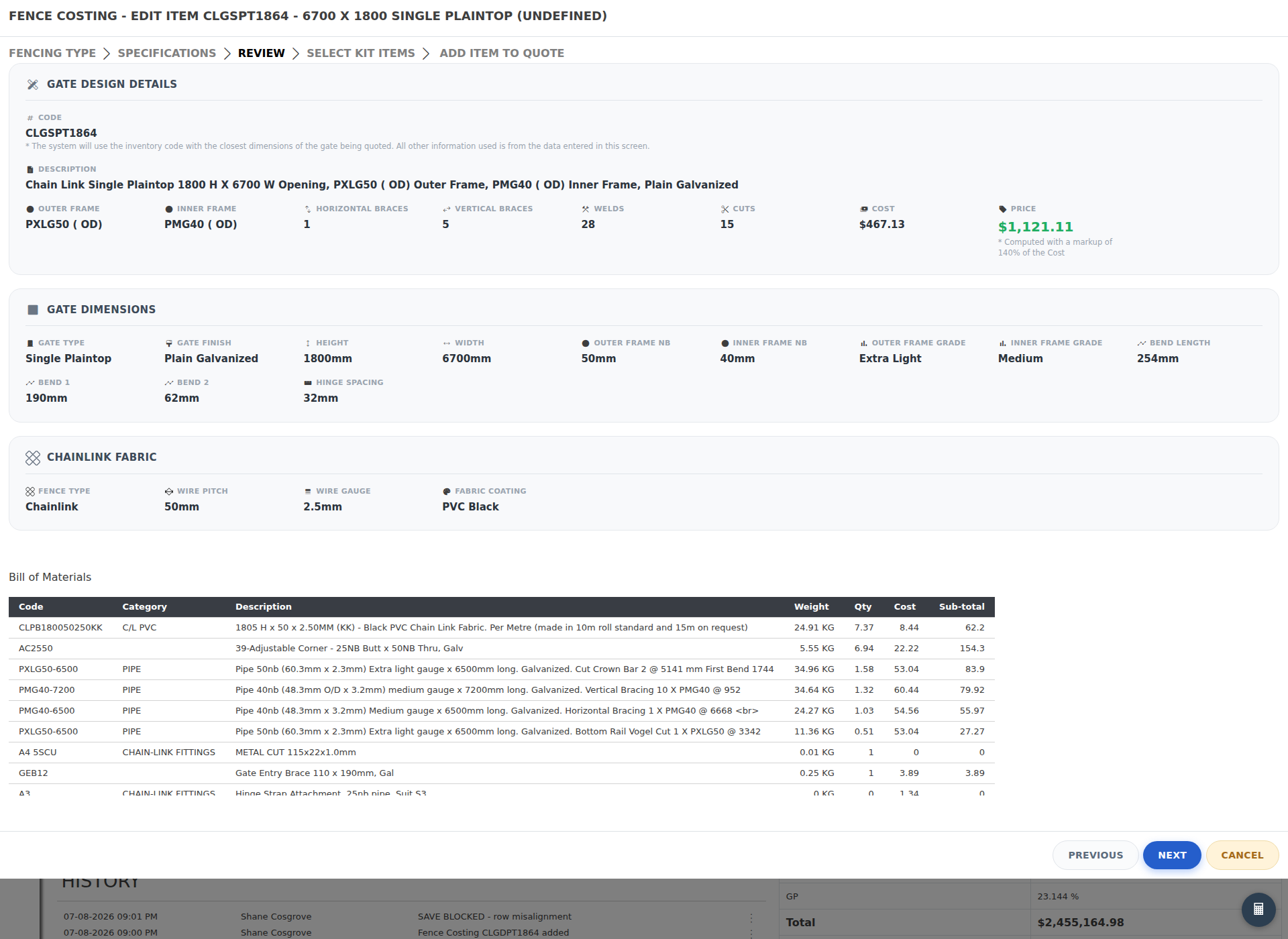
Task: Open Add Item To Quote step
Action: [502, 53]
